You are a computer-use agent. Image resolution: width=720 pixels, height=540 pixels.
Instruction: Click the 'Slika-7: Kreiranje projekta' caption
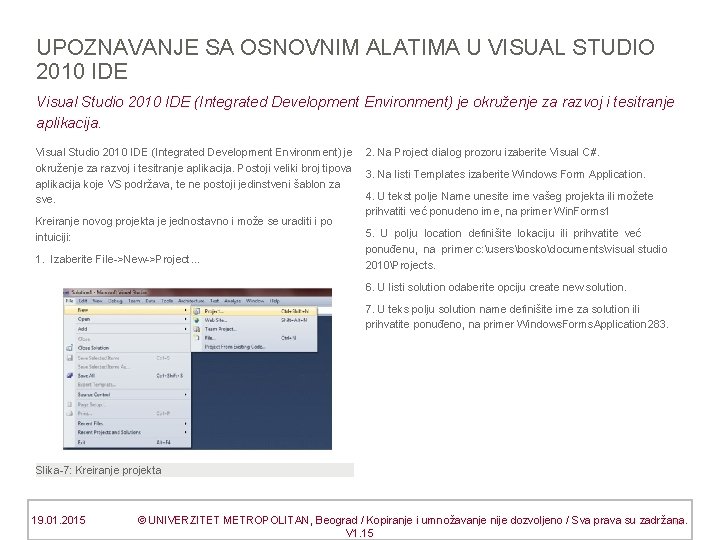pyautogui.click(x=98, y=470)
